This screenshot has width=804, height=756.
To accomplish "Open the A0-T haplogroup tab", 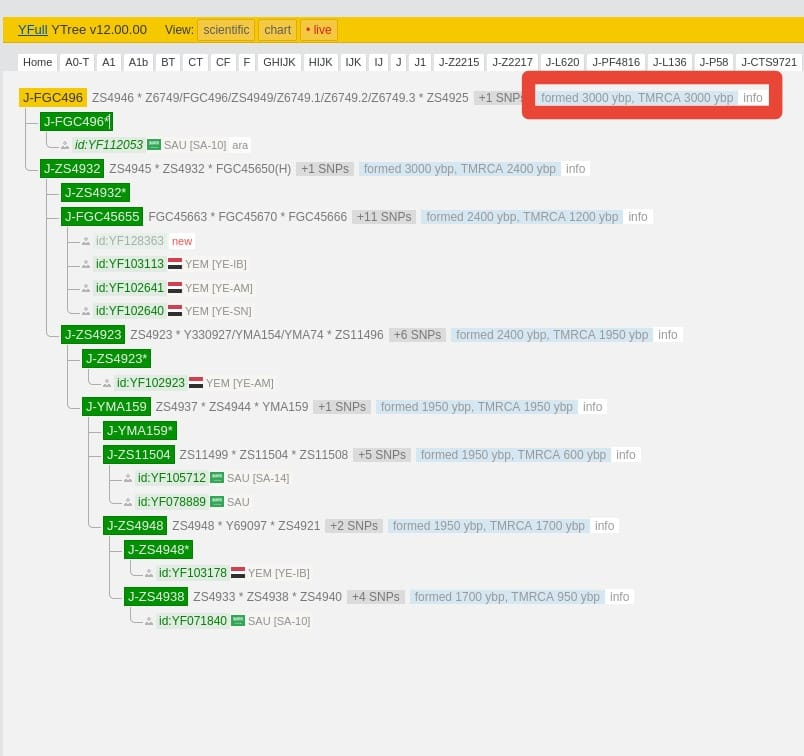I will pos(77,62).
